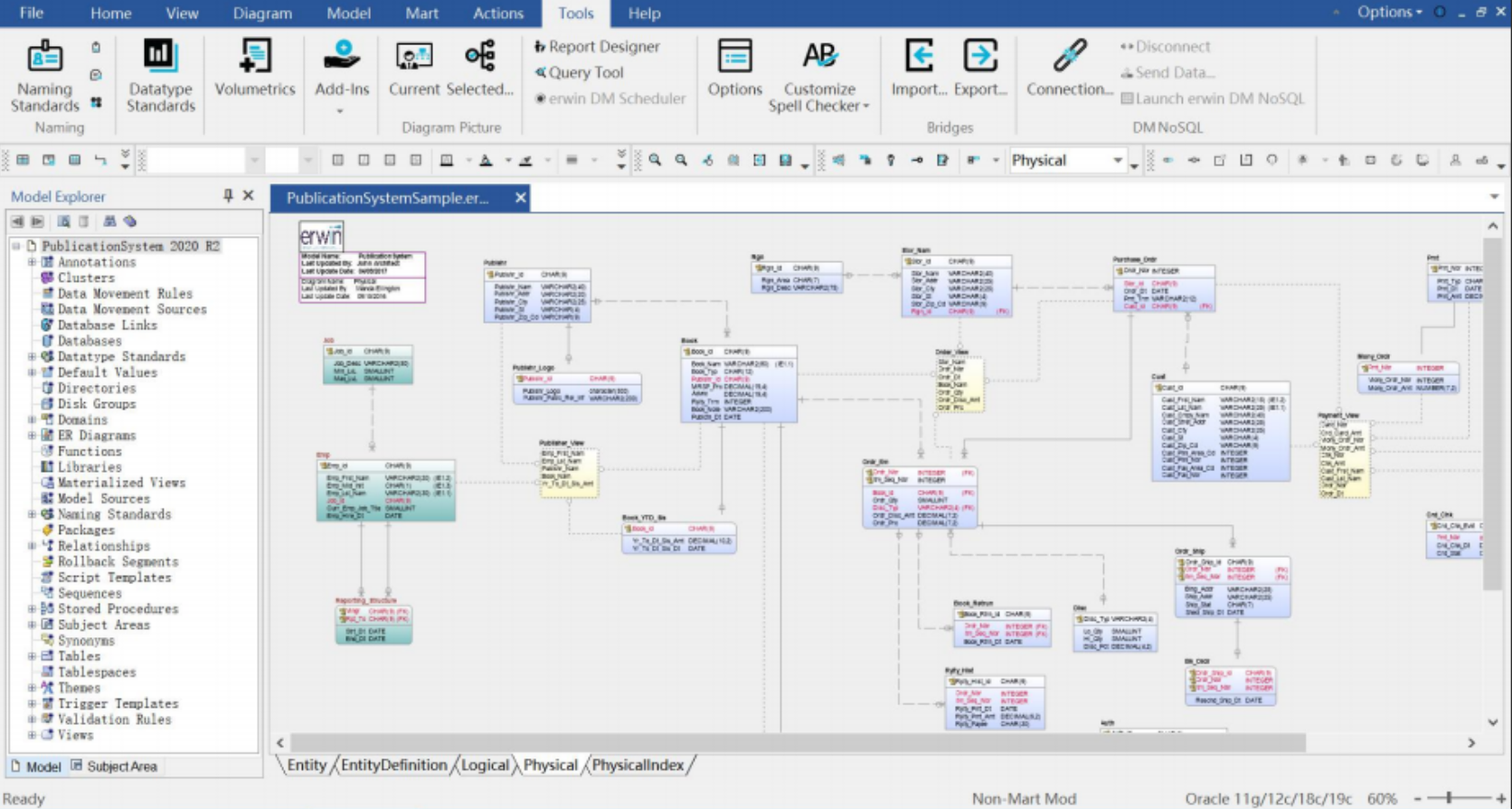Switch to the Diagram ribbon tab

(x=262, y=13)
